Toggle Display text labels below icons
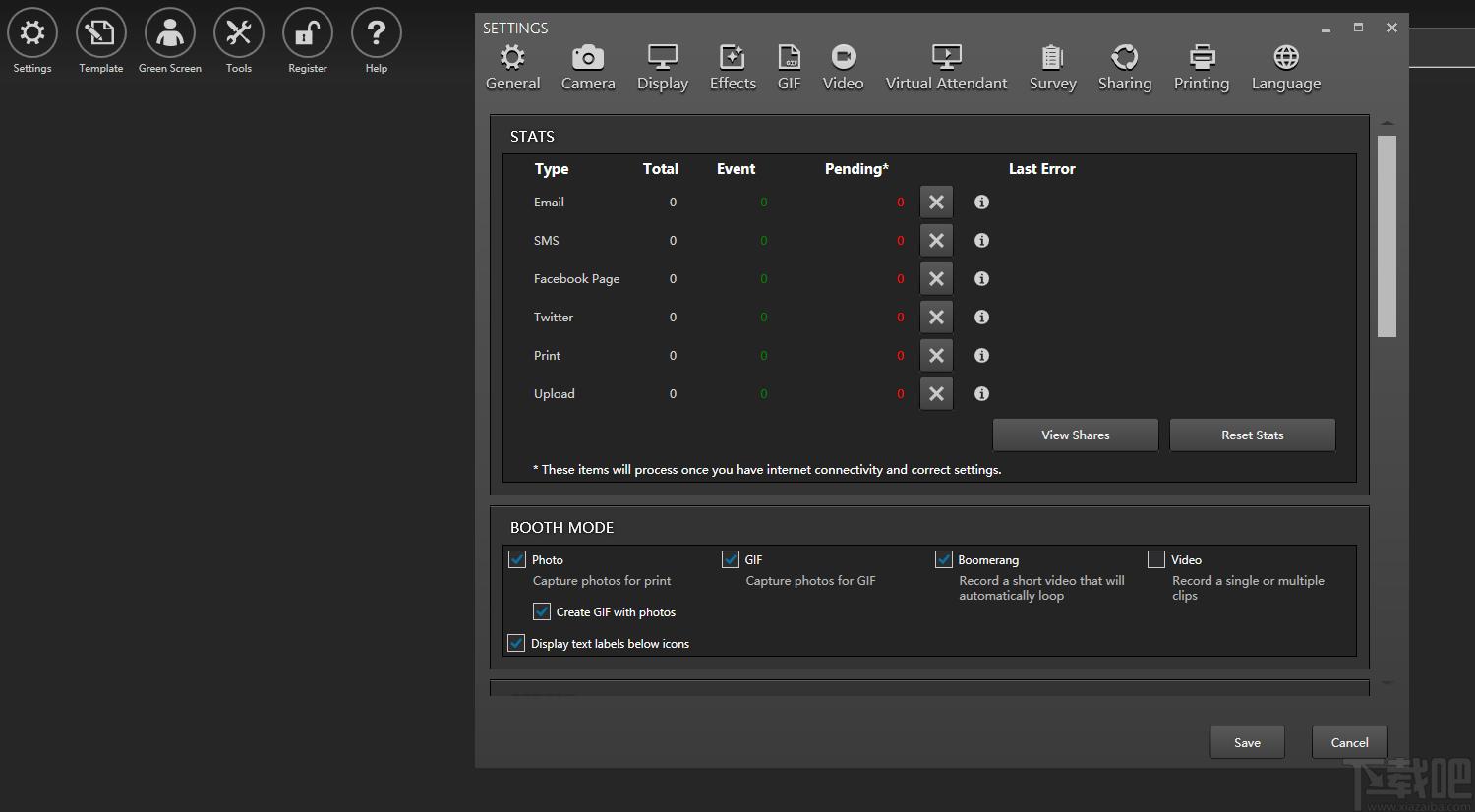 [516, 643]
